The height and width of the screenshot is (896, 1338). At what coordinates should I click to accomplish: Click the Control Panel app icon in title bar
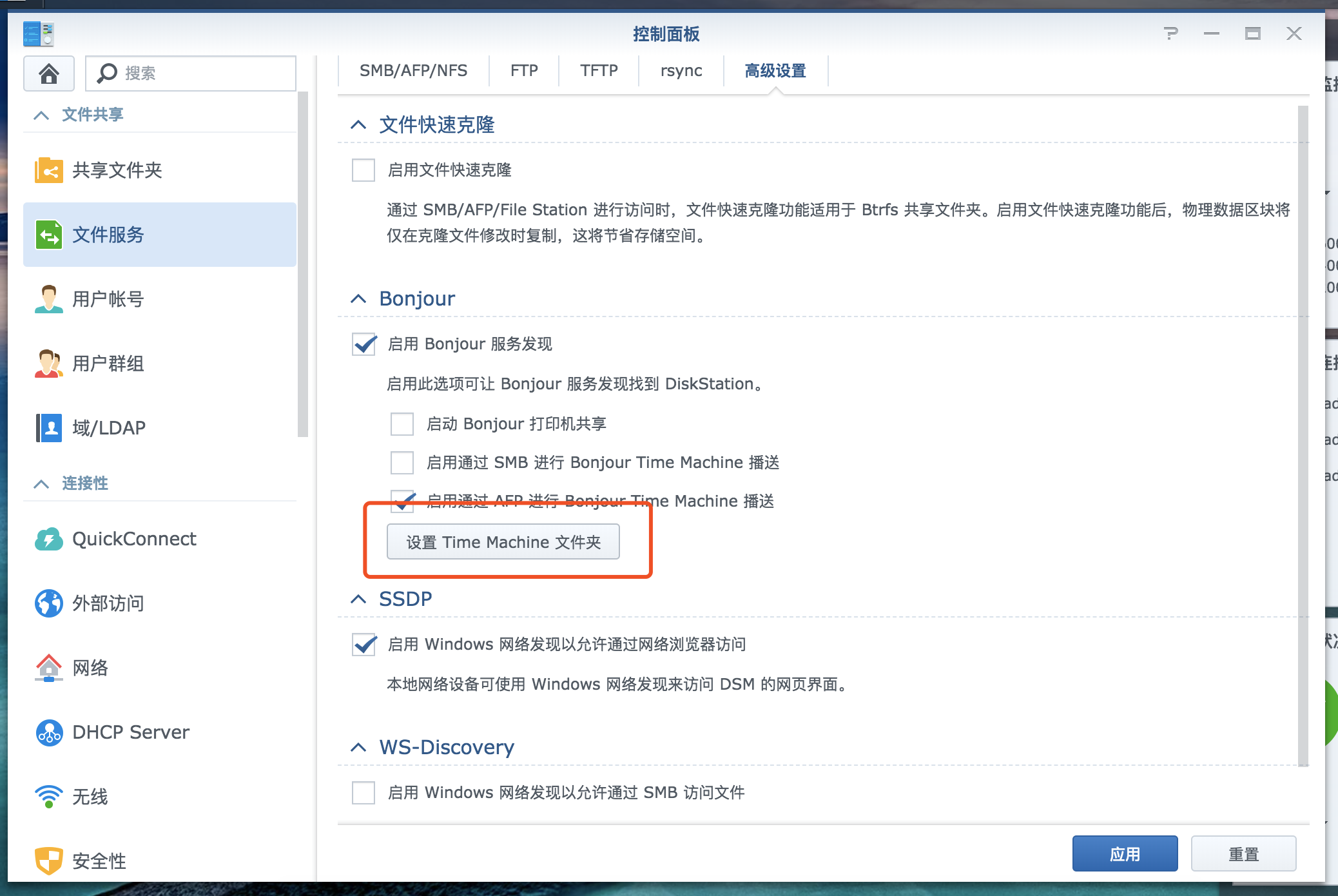pyautogui.click(x=38, y=34)
